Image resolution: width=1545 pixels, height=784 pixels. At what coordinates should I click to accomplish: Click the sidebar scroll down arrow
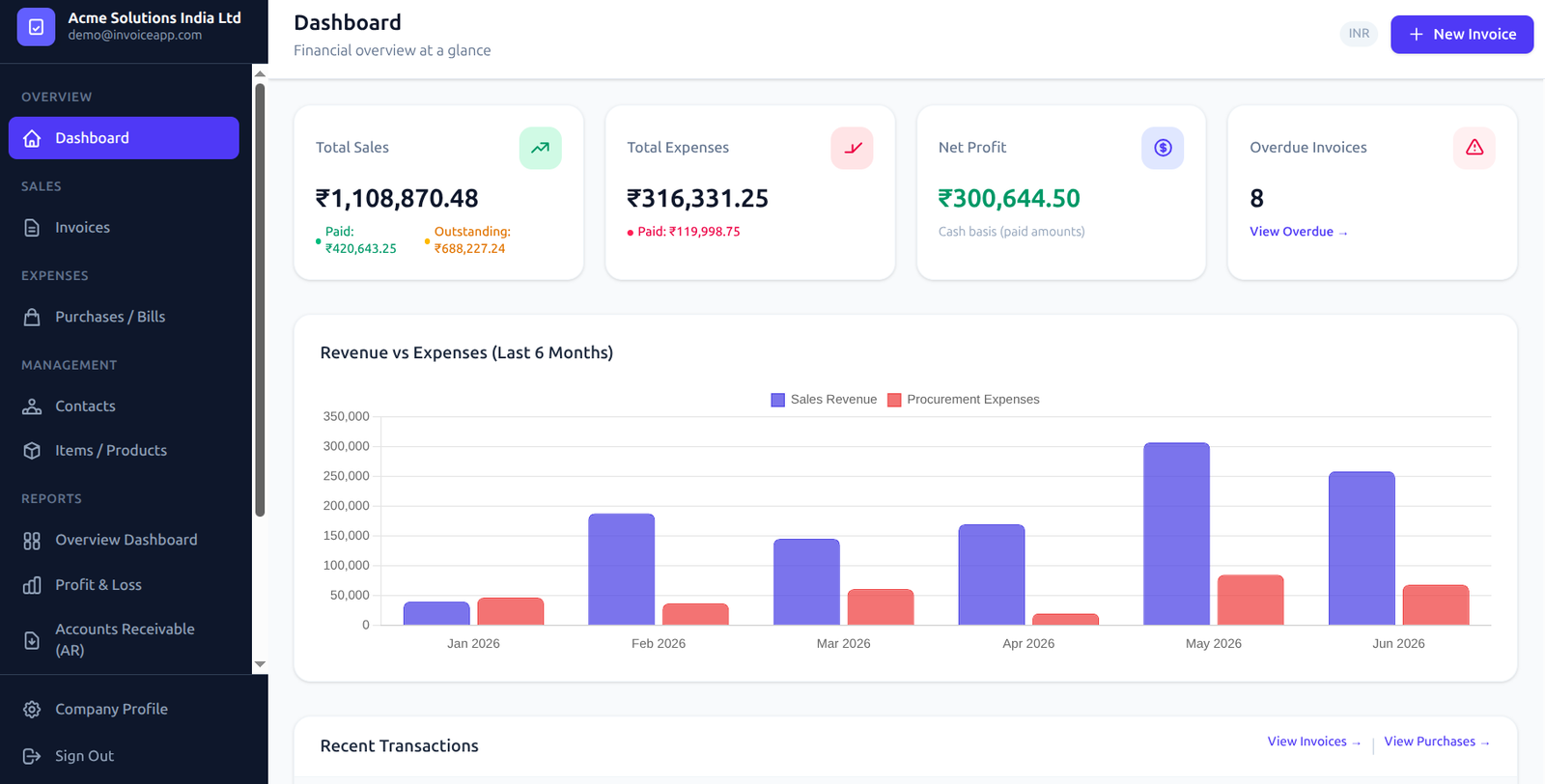pyautogui.click(x=260, y=665)
